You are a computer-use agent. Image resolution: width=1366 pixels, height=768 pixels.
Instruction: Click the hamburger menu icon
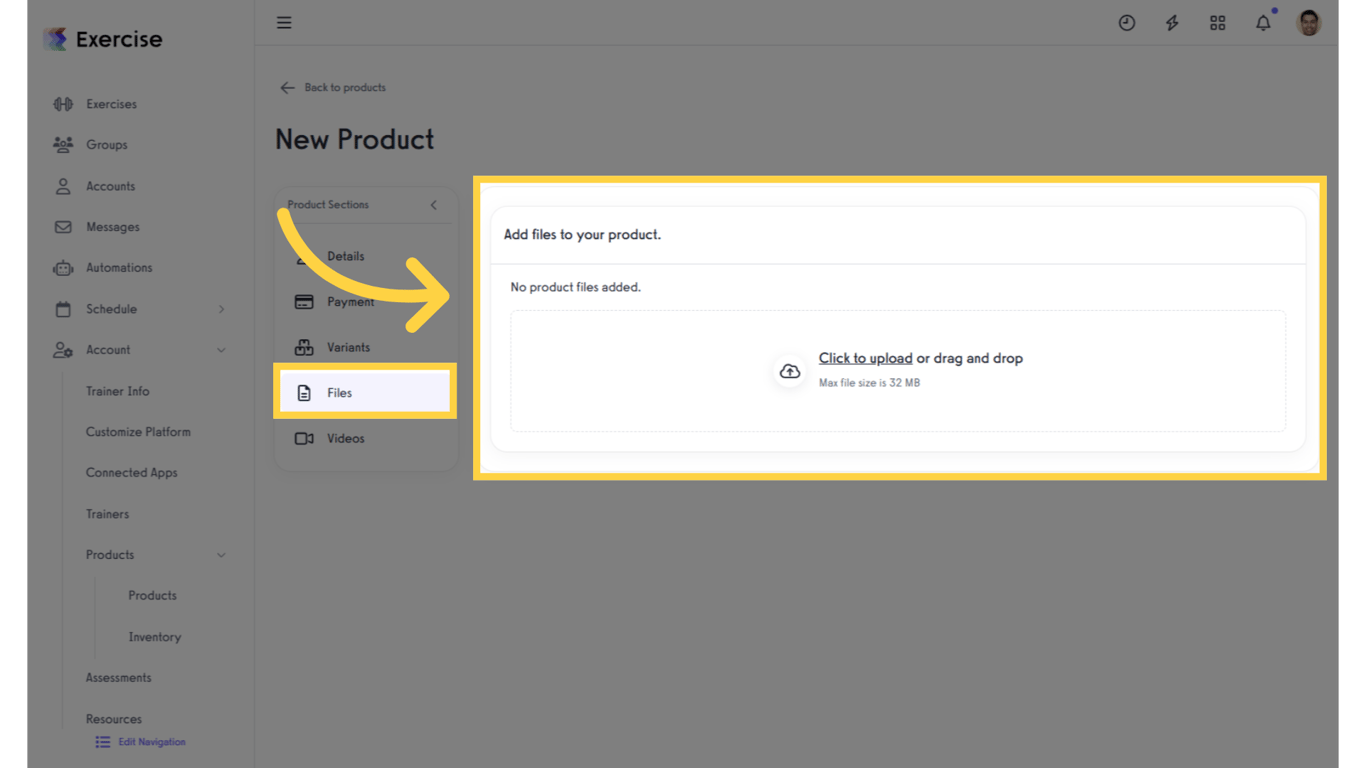point(284,22)
